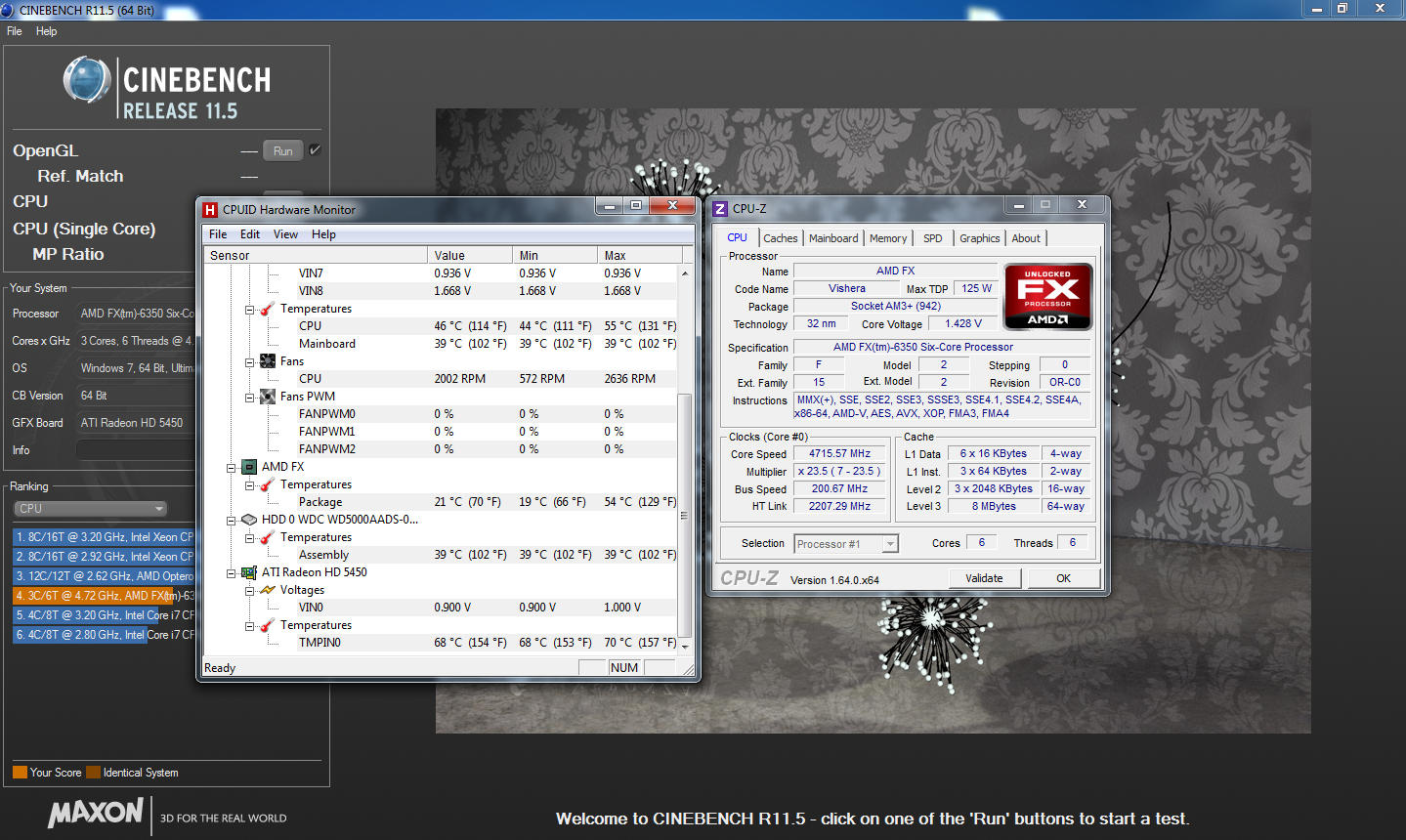Click the Validate button in CPU-Z
The image size is (1406, 840).
[x=984, y=578]
